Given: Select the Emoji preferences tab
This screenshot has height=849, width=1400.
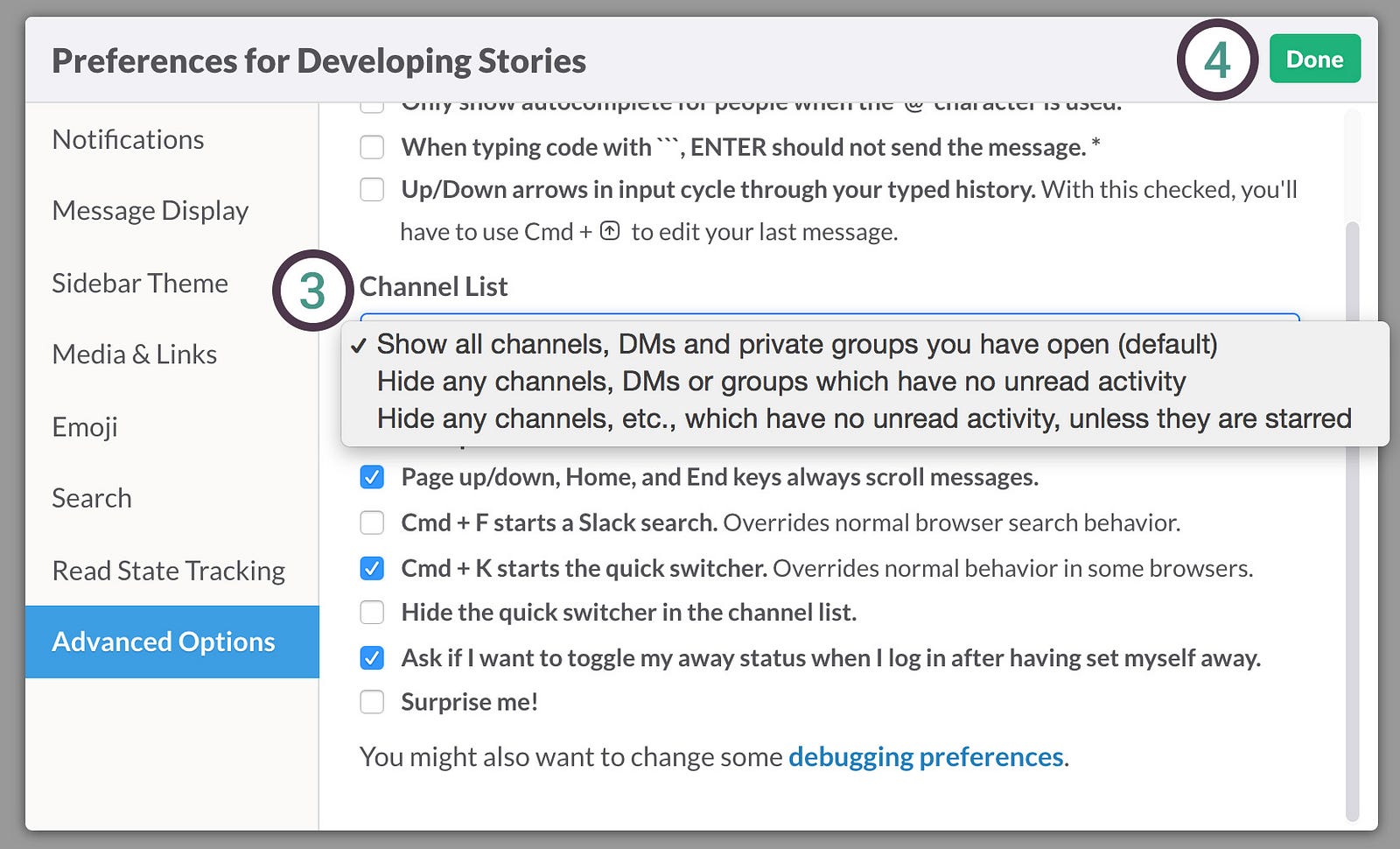Looking at the screenshot, I should 85,427.
